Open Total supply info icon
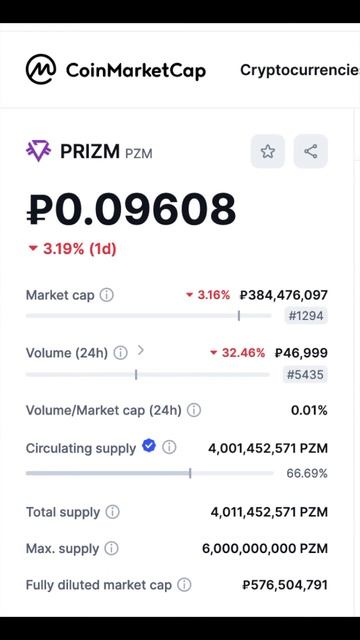 (x=113, y=512)
